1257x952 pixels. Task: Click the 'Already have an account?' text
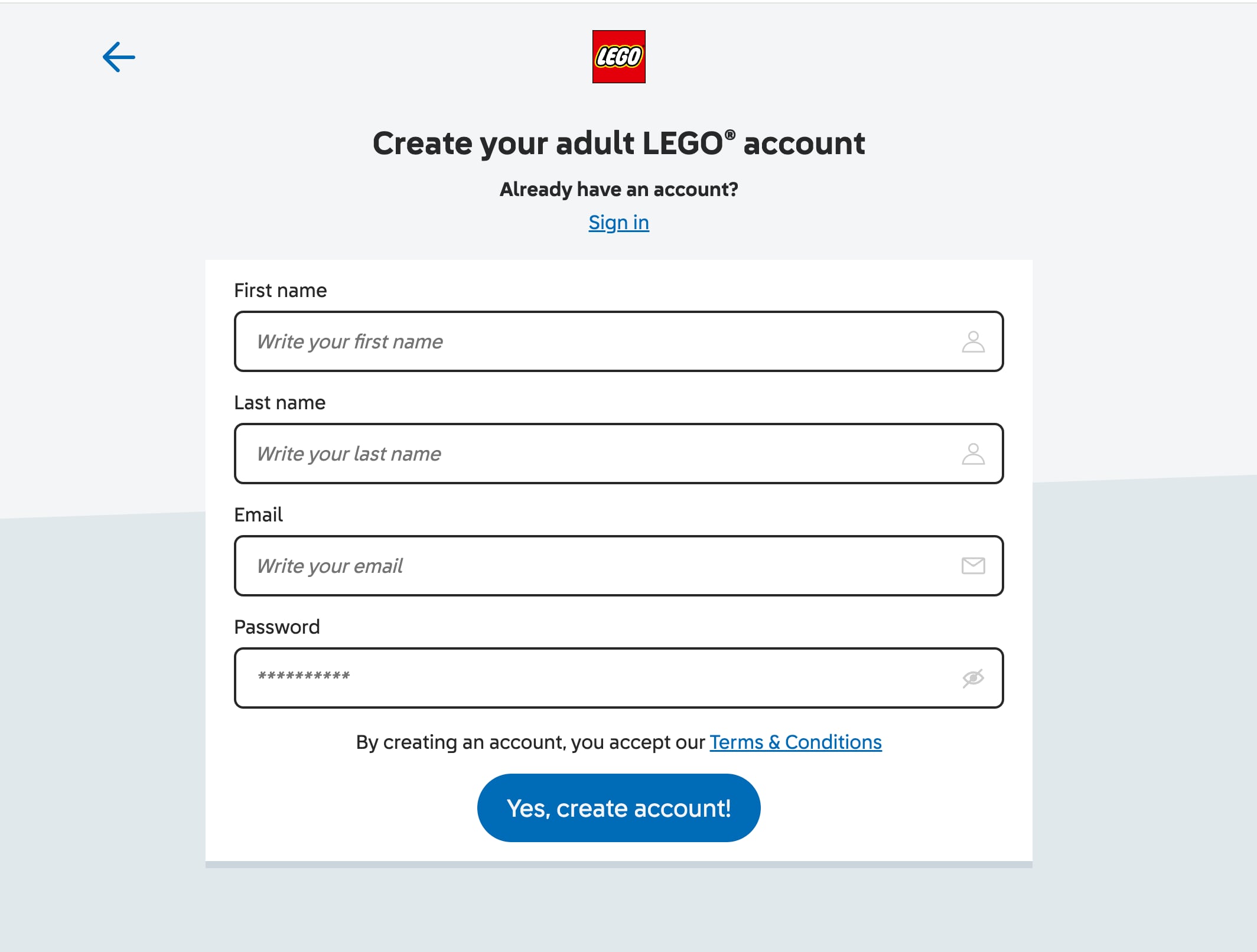click(618, 190)
